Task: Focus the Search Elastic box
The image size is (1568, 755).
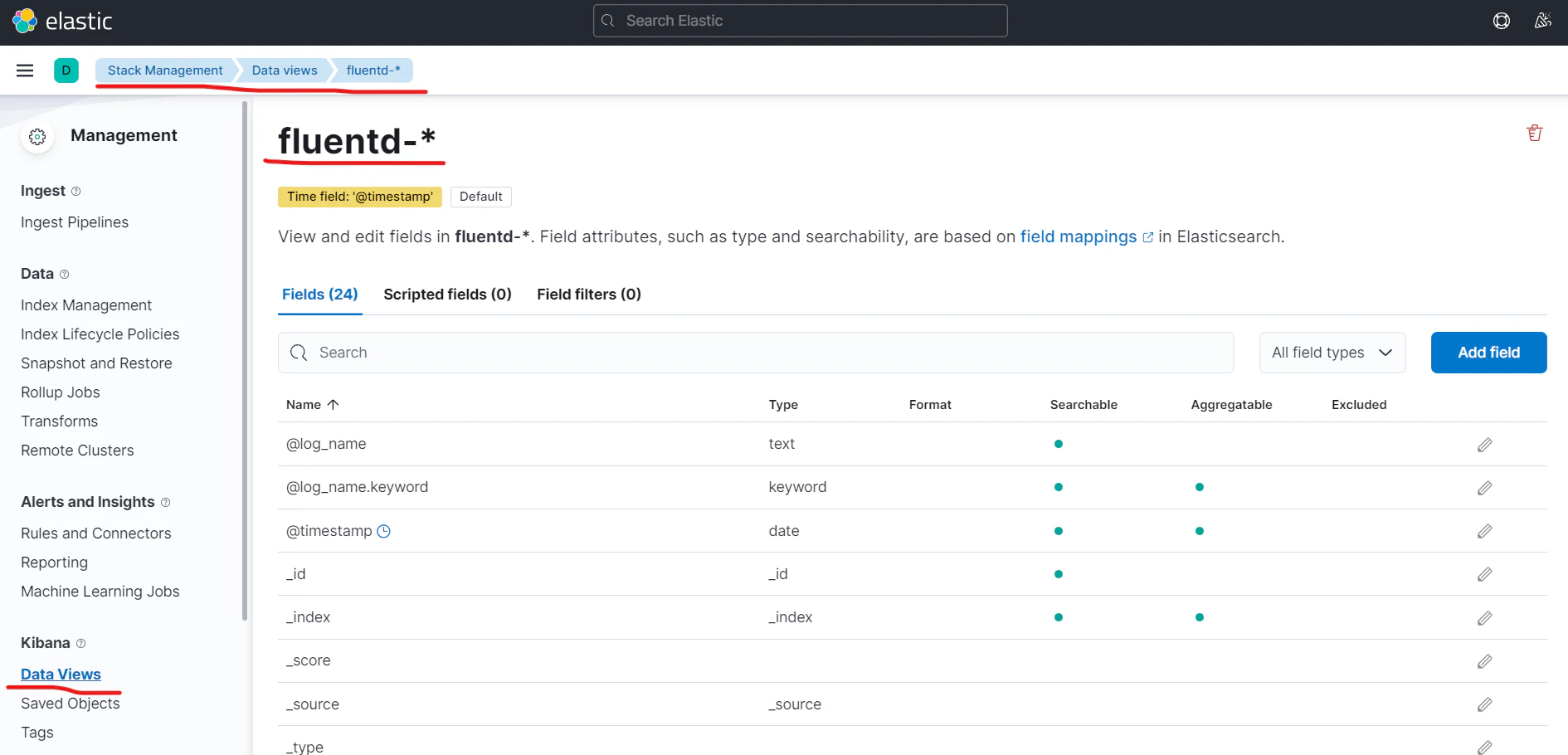Action: [x=800, y=21]
